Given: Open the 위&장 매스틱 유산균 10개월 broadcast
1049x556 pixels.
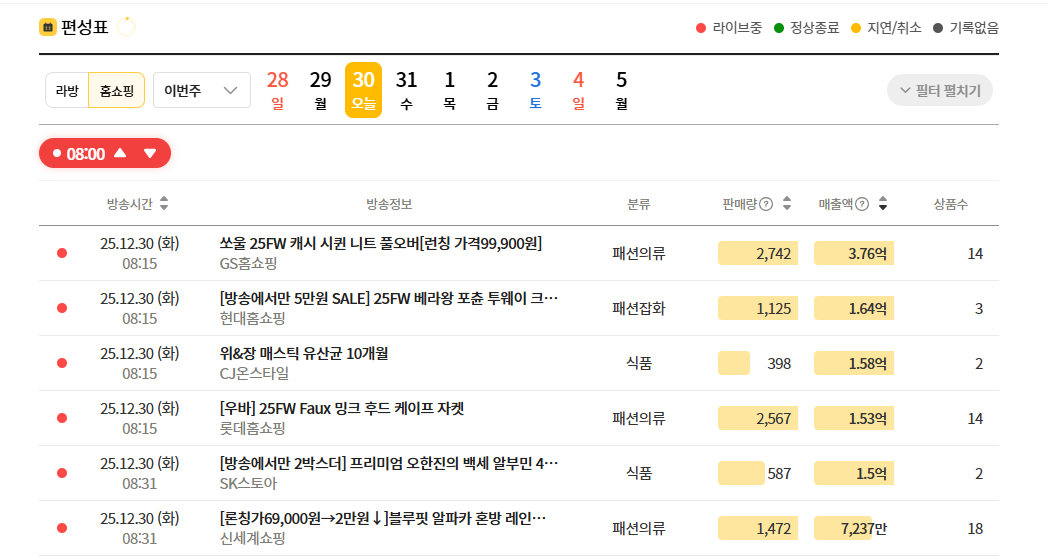Looking at the screenshot, I should click(x=303, y=353).
